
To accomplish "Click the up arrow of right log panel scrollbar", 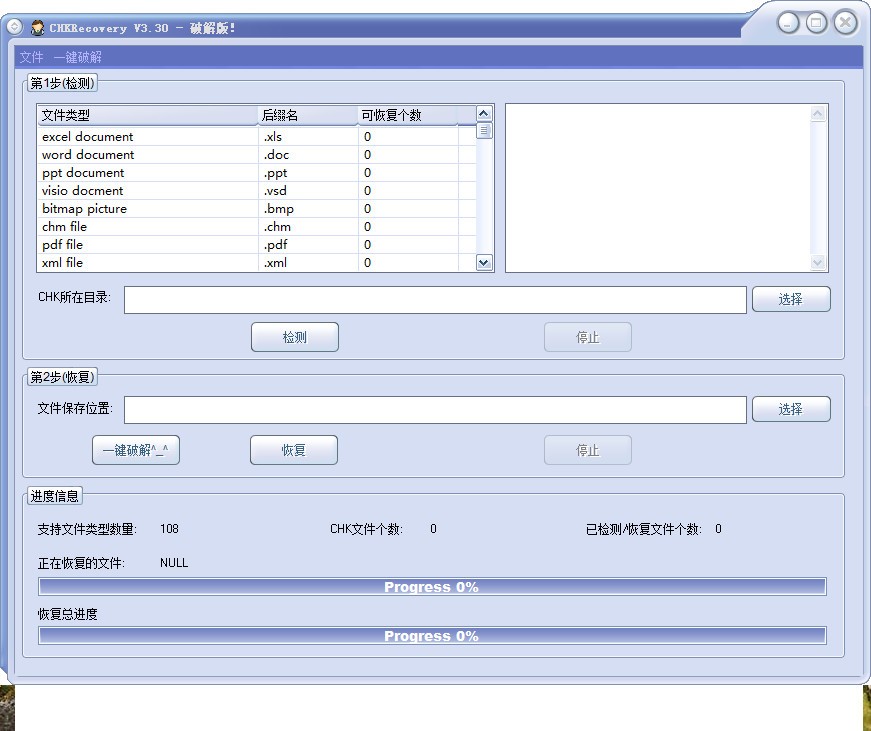I will [818, 114].
